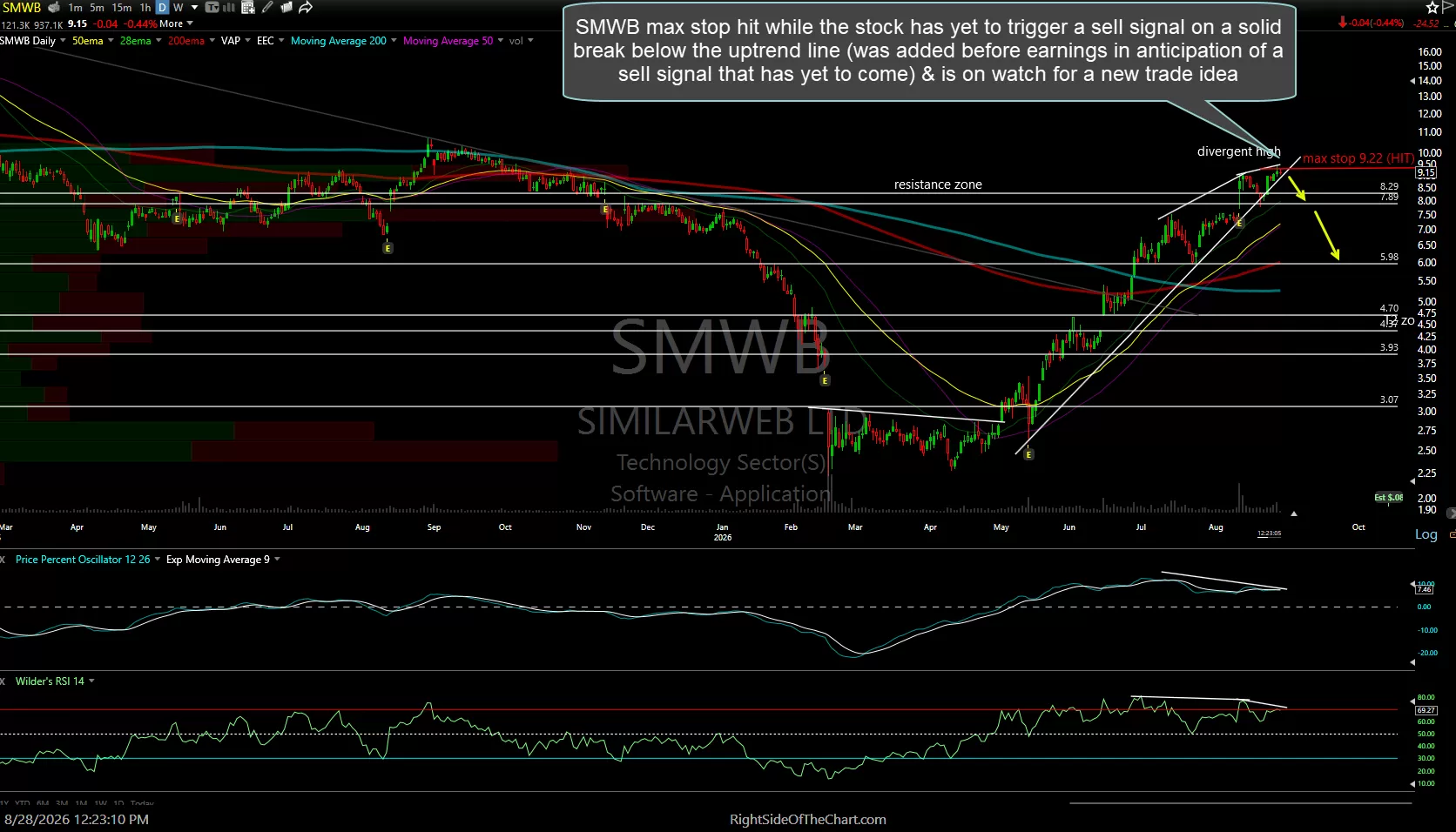This screenshot has width=1456, height=832.
Task: Open the print chart icon
Action: [x=54, y=7]
